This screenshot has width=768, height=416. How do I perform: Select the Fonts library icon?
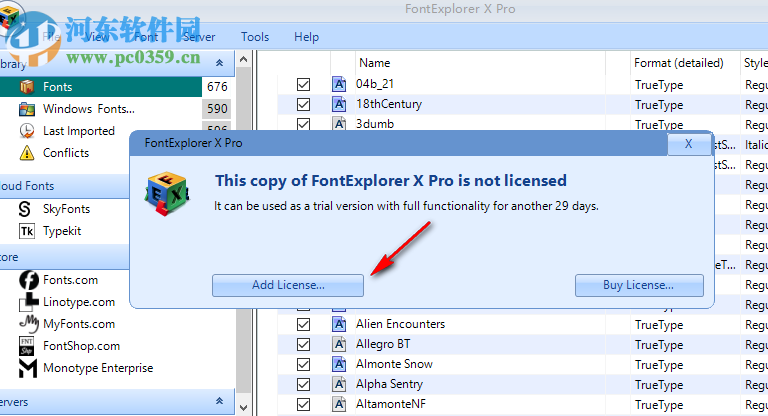click(x=27, y=87)
